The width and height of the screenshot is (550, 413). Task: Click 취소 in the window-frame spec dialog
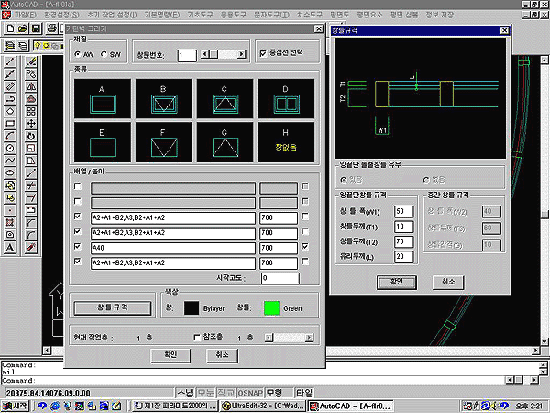[x=448, y=282]
